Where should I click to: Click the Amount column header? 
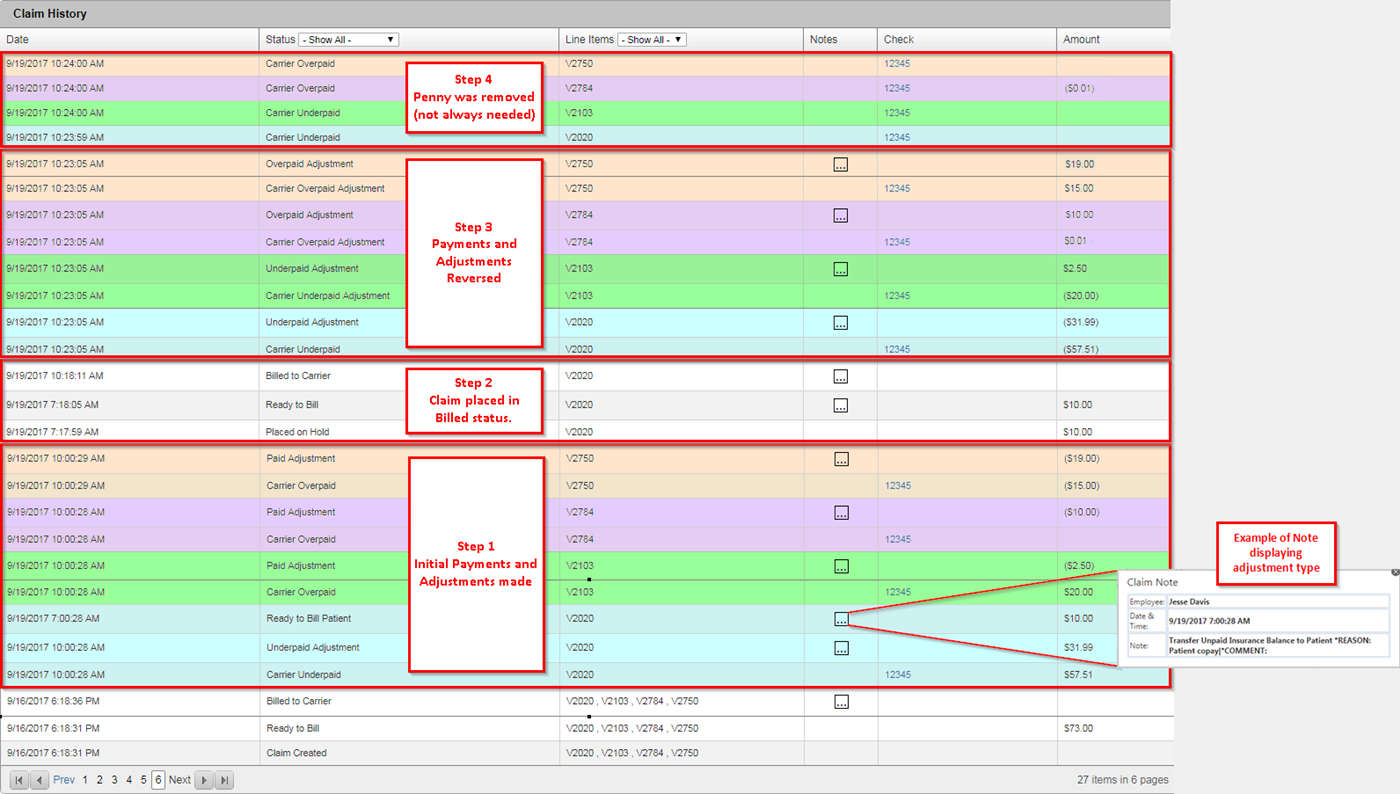[x=1081, y=40]
